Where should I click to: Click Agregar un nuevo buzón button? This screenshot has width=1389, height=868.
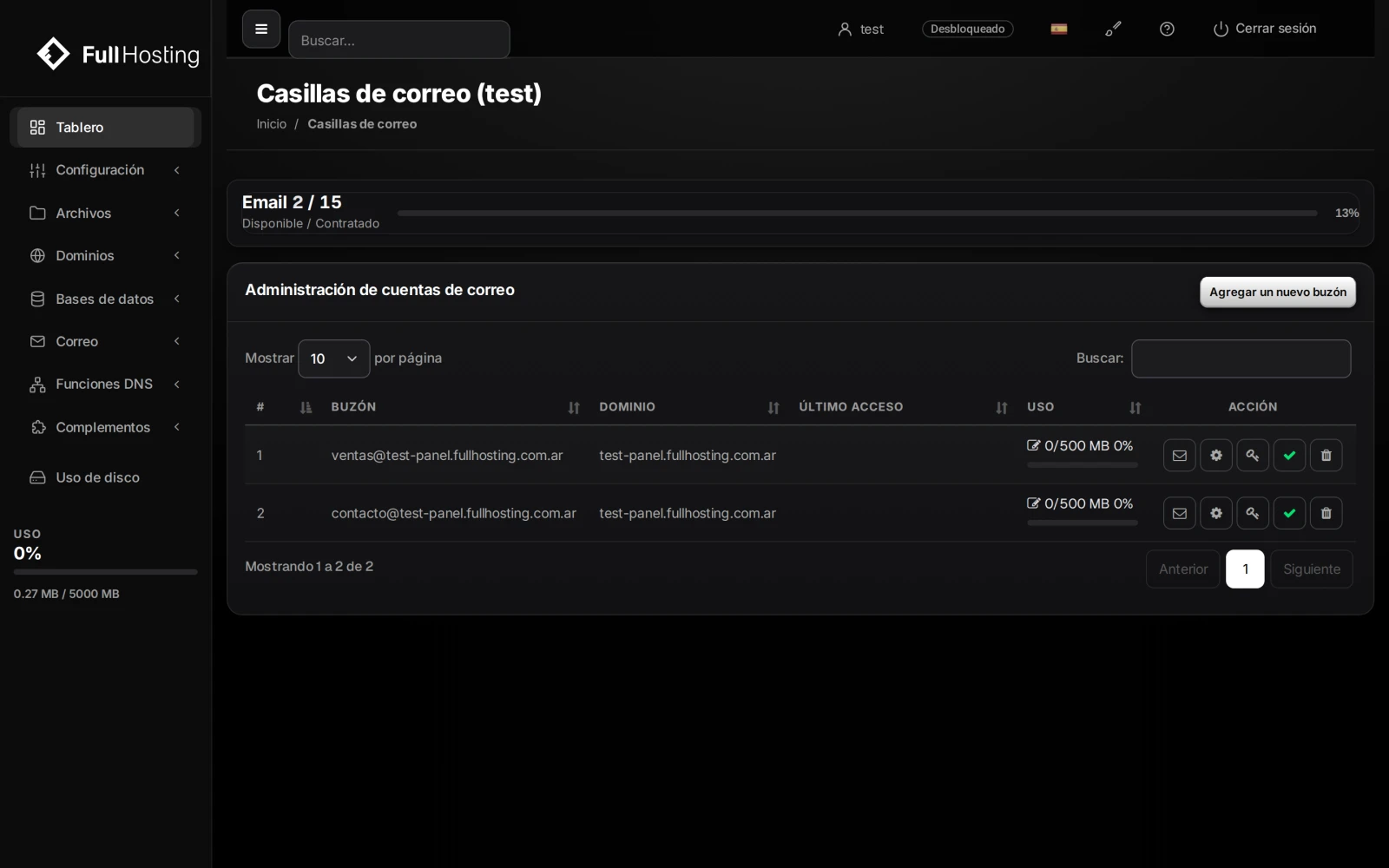pos(1278,293)
